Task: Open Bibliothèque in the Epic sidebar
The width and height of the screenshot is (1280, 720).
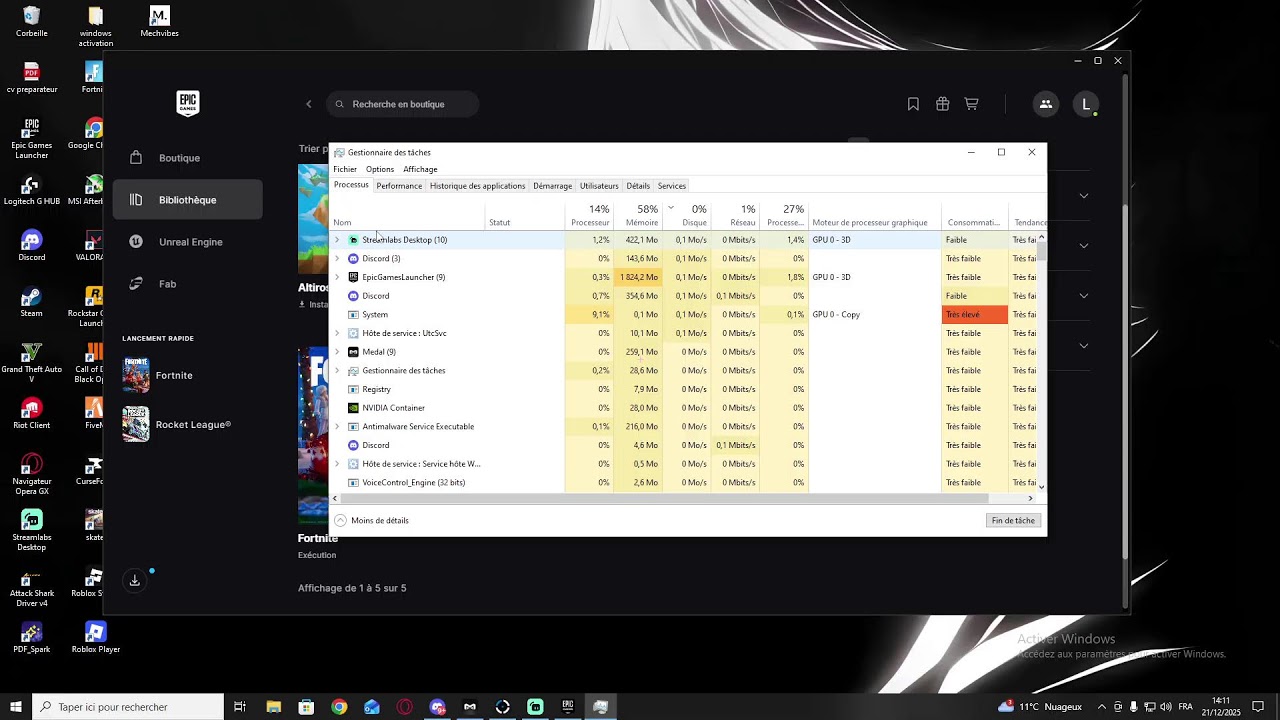Action: (x=188, y=200)
